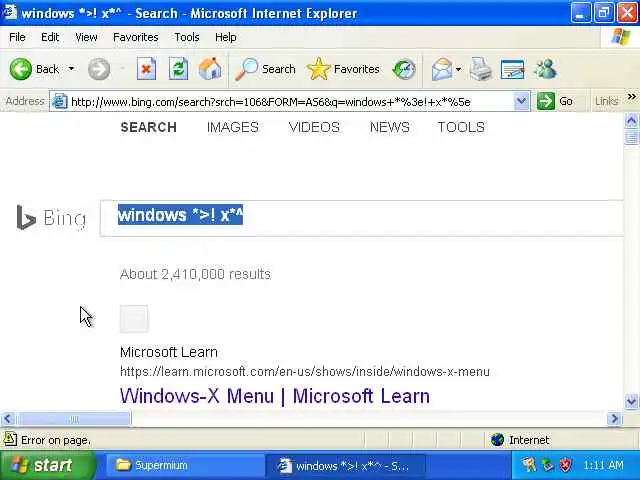Click the Error on page warning icon
Image resolution: width=640 pixels, height=480 pixels.
(x=10, y=440)
